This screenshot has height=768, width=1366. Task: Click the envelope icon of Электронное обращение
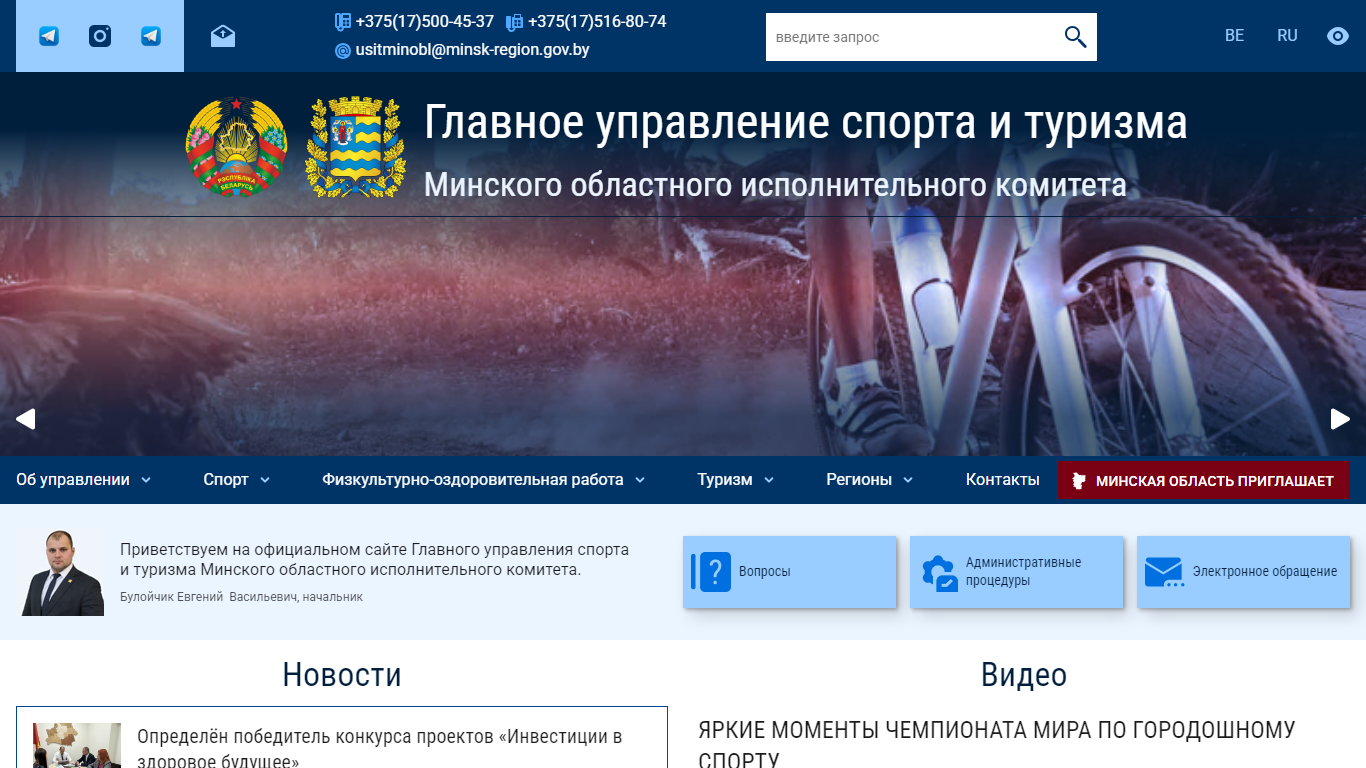point(1164,572)
